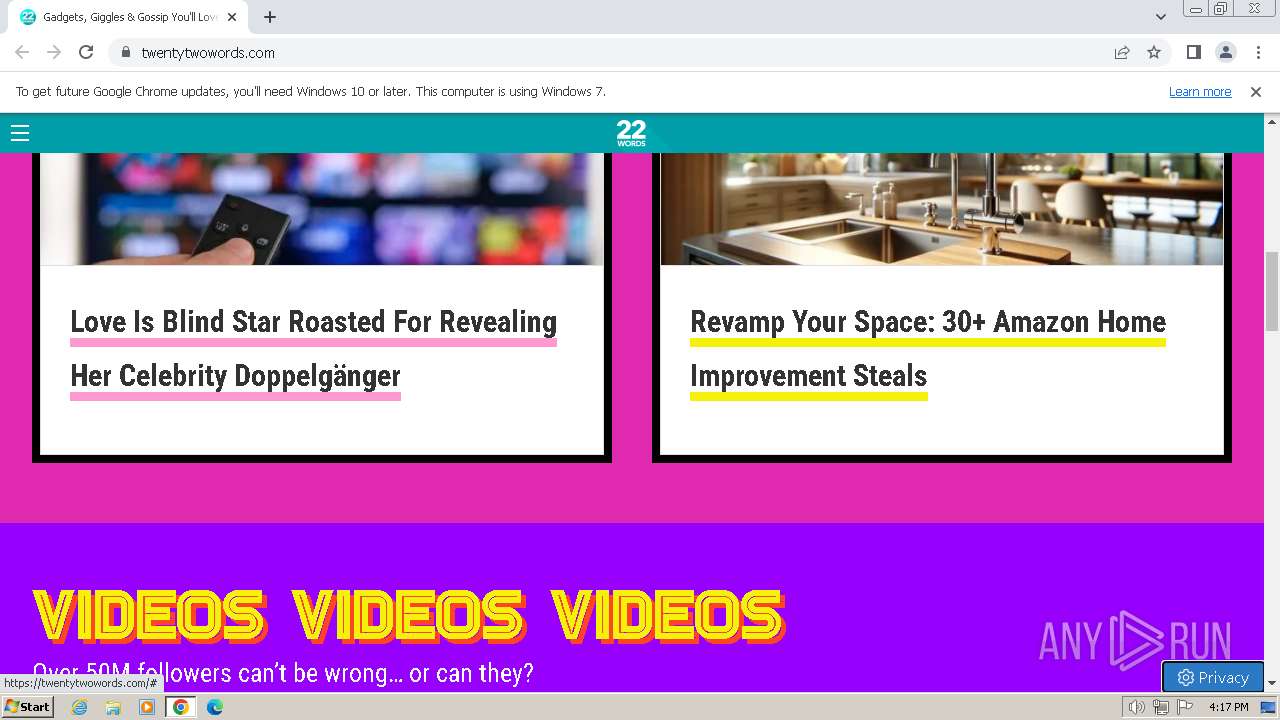The image size is (1280, 720).
Task: Expand the tab search dropdown
Action: click(x=1160, y=17)
